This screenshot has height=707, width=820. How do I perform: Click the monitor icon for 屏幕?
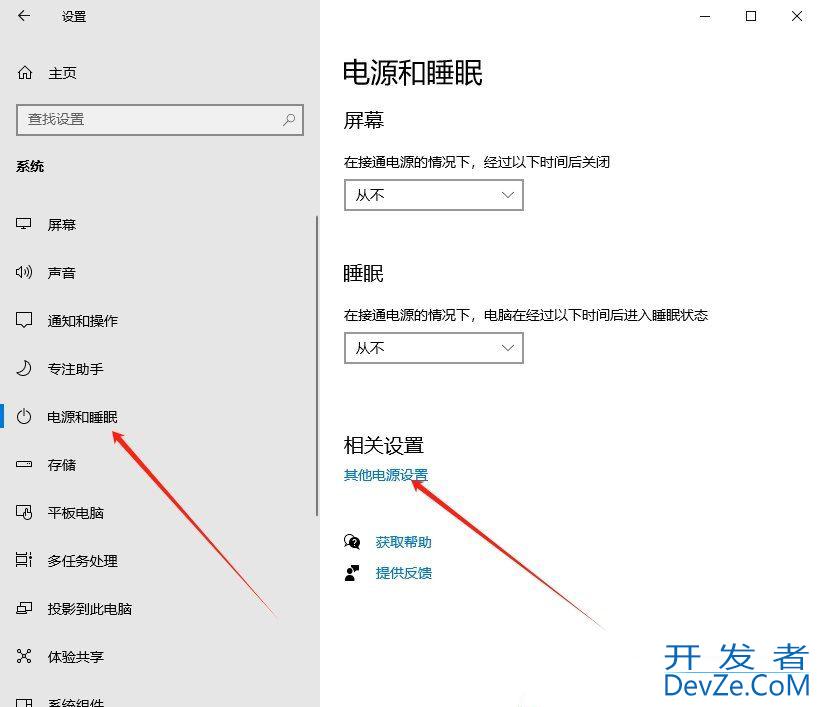(x=24, y=224)
